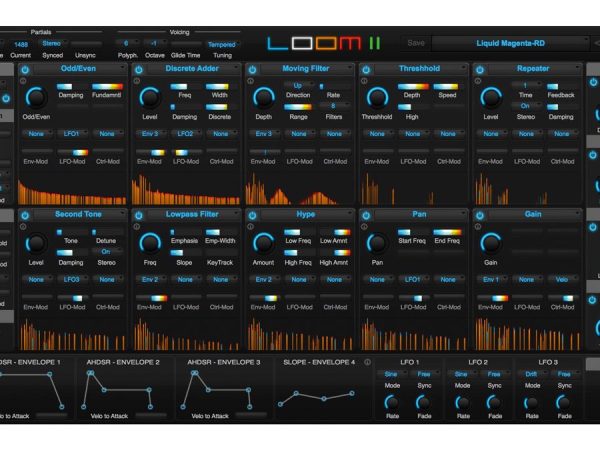Open info icon in Lowpass Filter module
The height and width of the screenshot is (450, 600).
pos(137,227)
